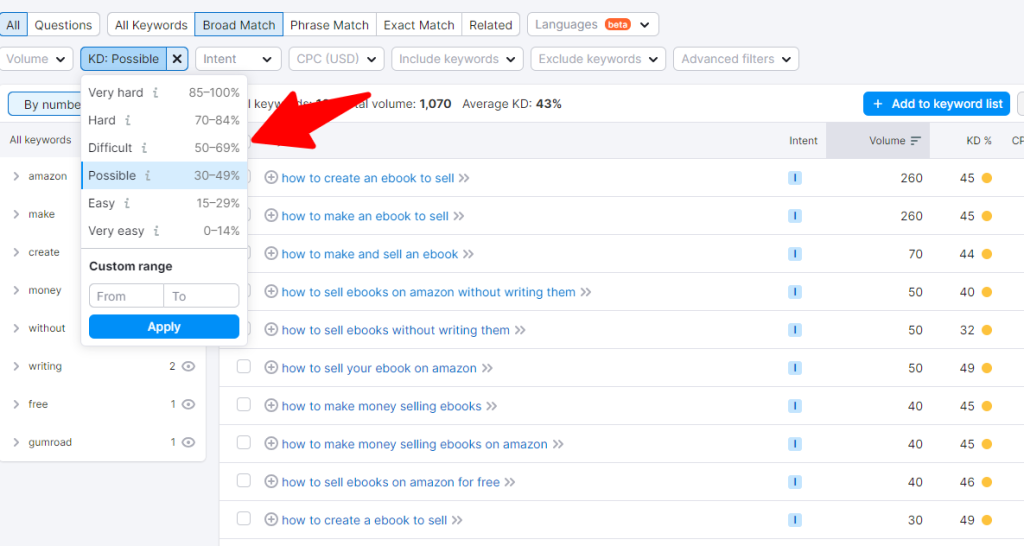
Task: Open the Volume filter dropdown
Action: coord(35,59)
